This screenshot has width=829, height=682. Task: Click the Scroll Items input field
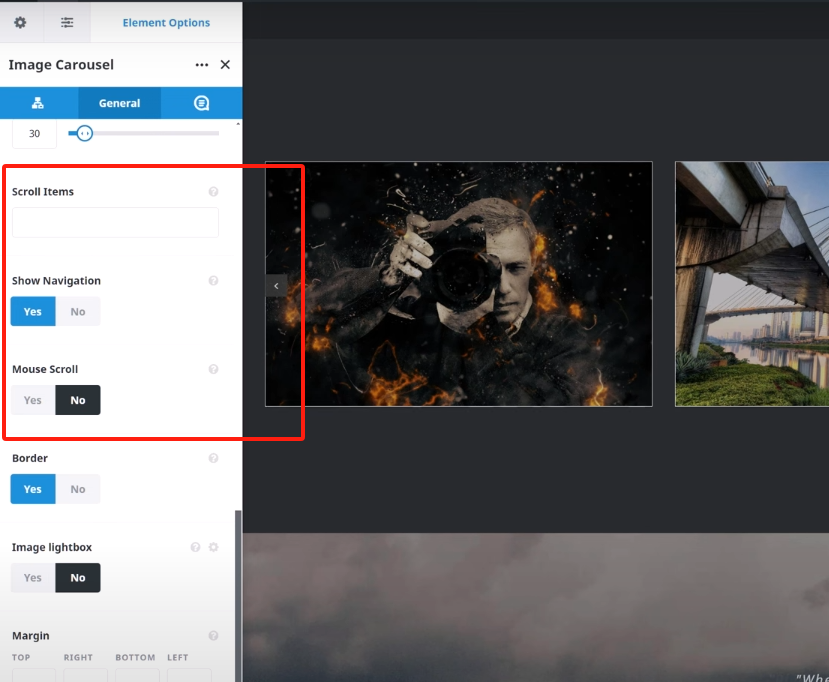point(115,223)
